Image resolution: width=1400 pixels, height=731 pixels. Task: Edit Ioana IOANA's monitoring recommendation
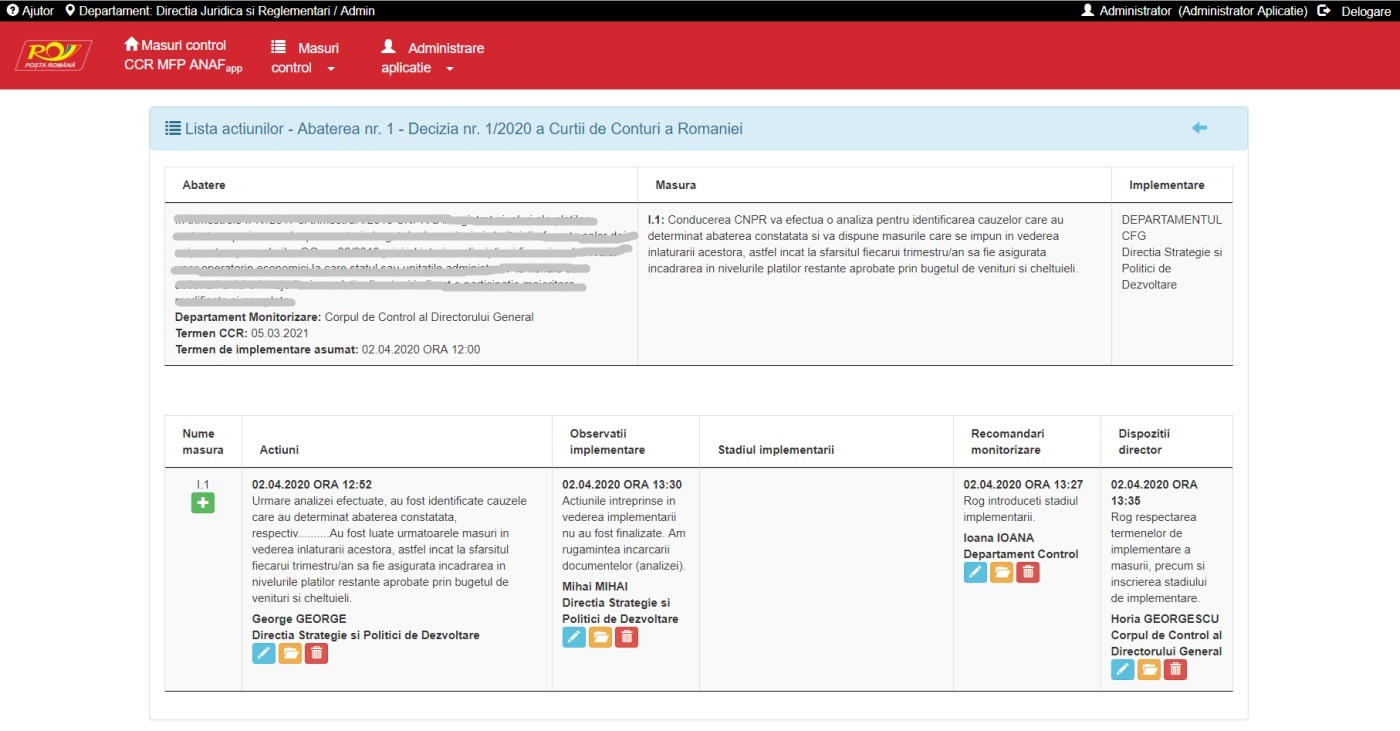tap(975, 572)
